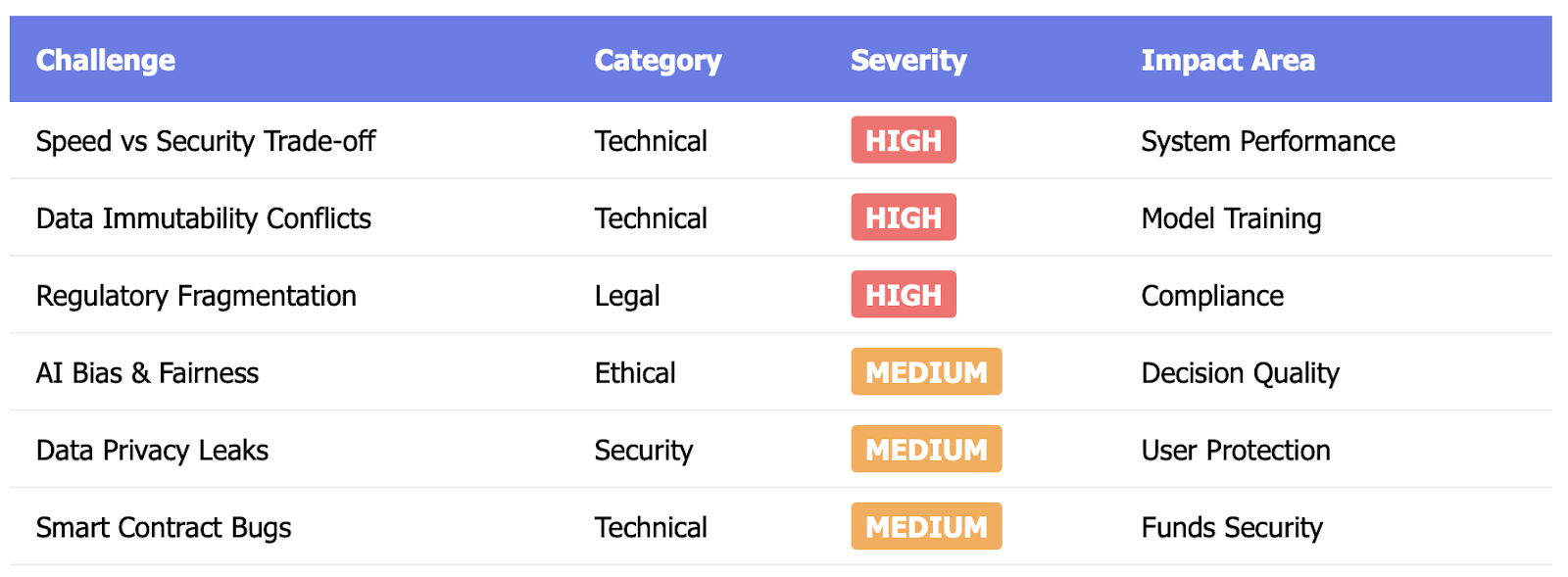
Task: Select the Data Privacy Leaks challenge
Action: (152, 451)
